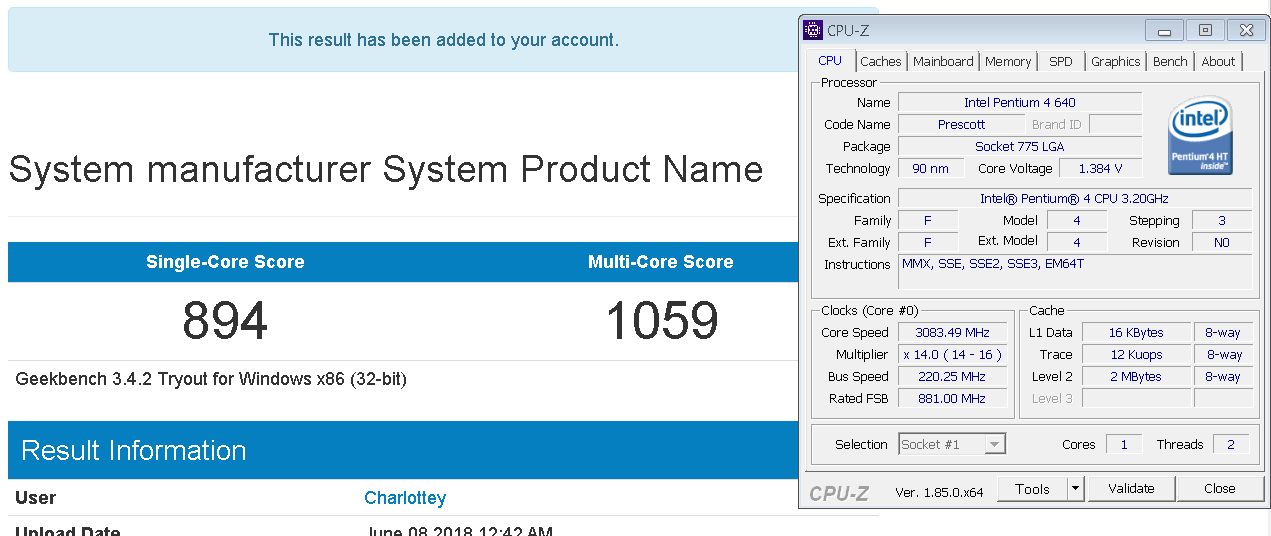Click the Bus Speed value 220.25 MHz

coord(952,376)
